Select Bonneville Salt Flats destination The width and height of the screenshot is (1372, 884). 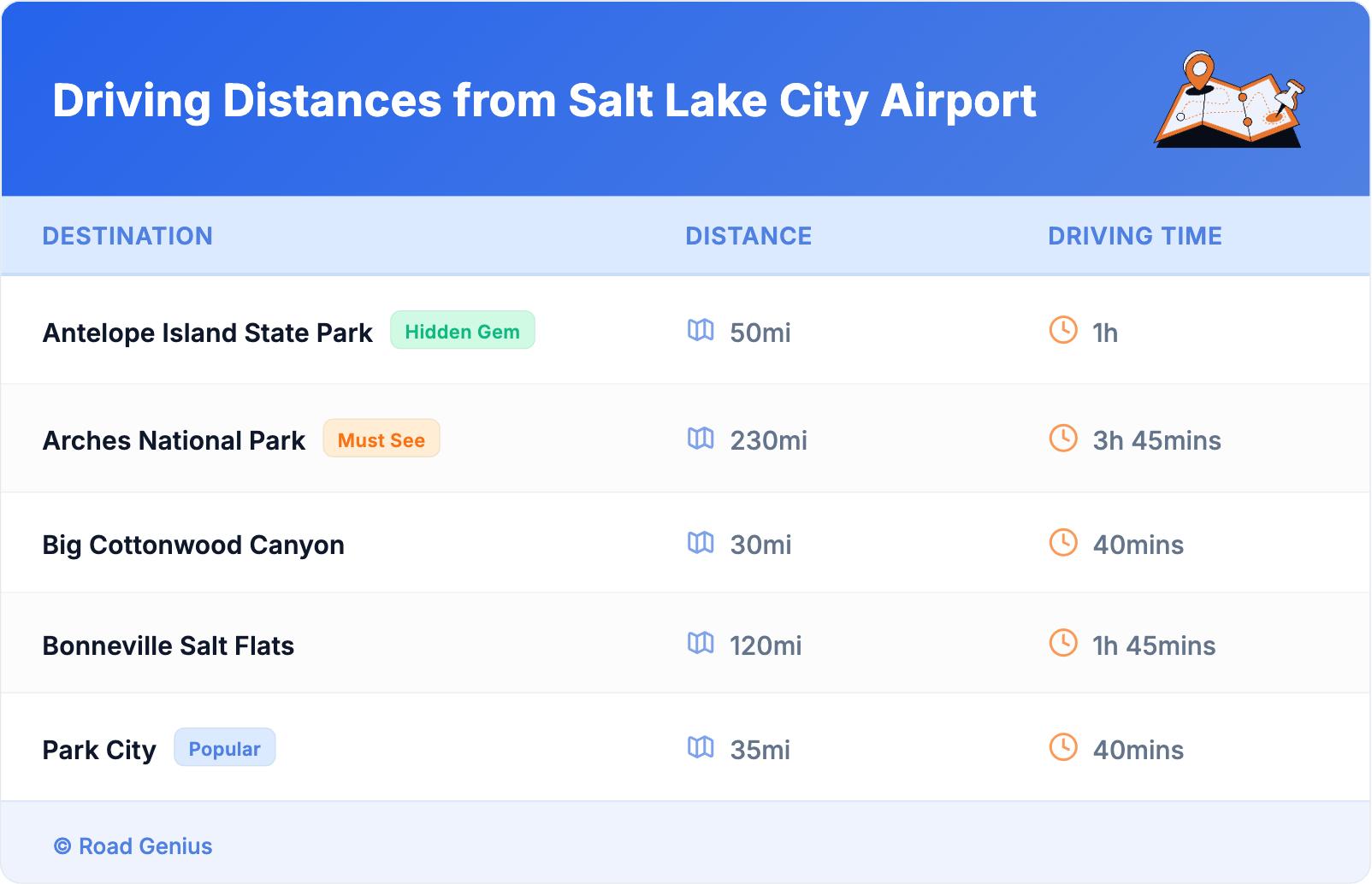coord(169,645)
